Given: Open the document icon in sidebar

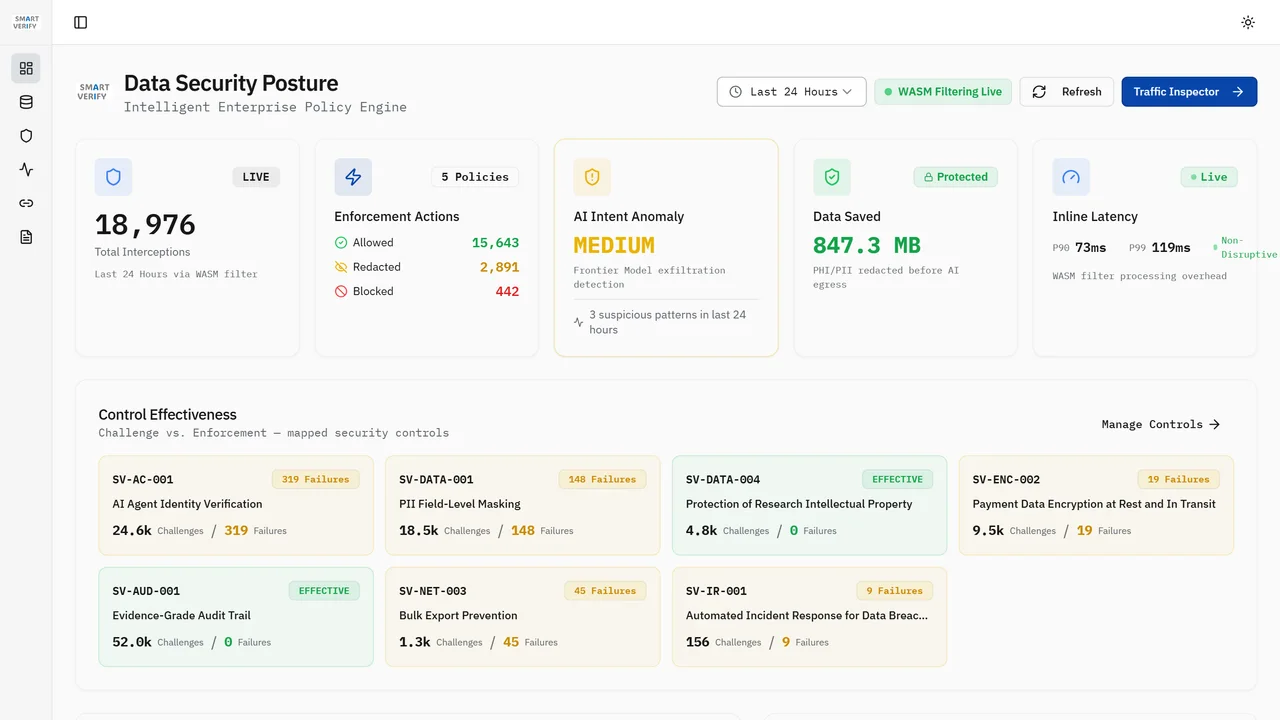Looking at the screenshot, I should tap(26, 237).
